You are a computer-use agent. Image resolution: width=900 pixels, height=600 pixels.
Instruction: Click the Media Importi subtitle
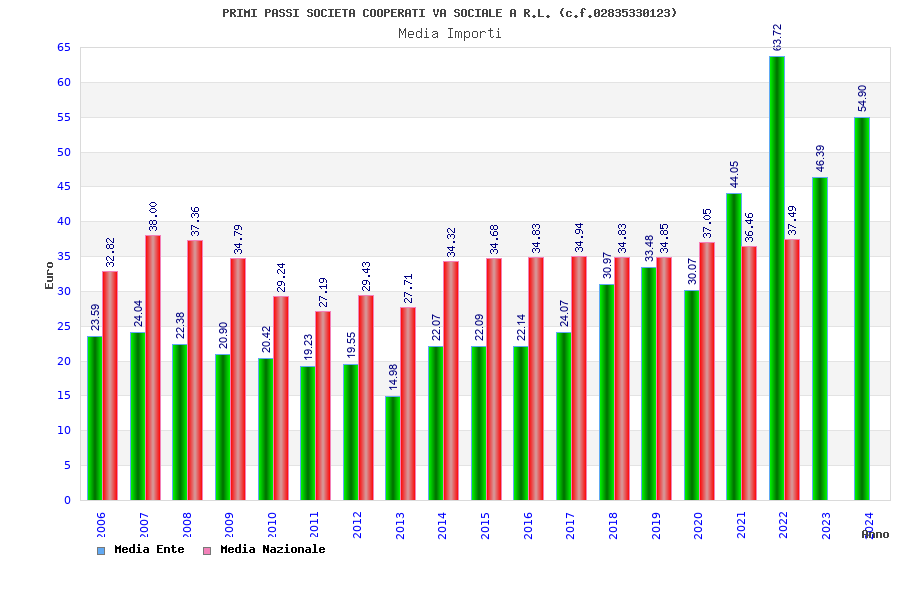pos(449,33)
